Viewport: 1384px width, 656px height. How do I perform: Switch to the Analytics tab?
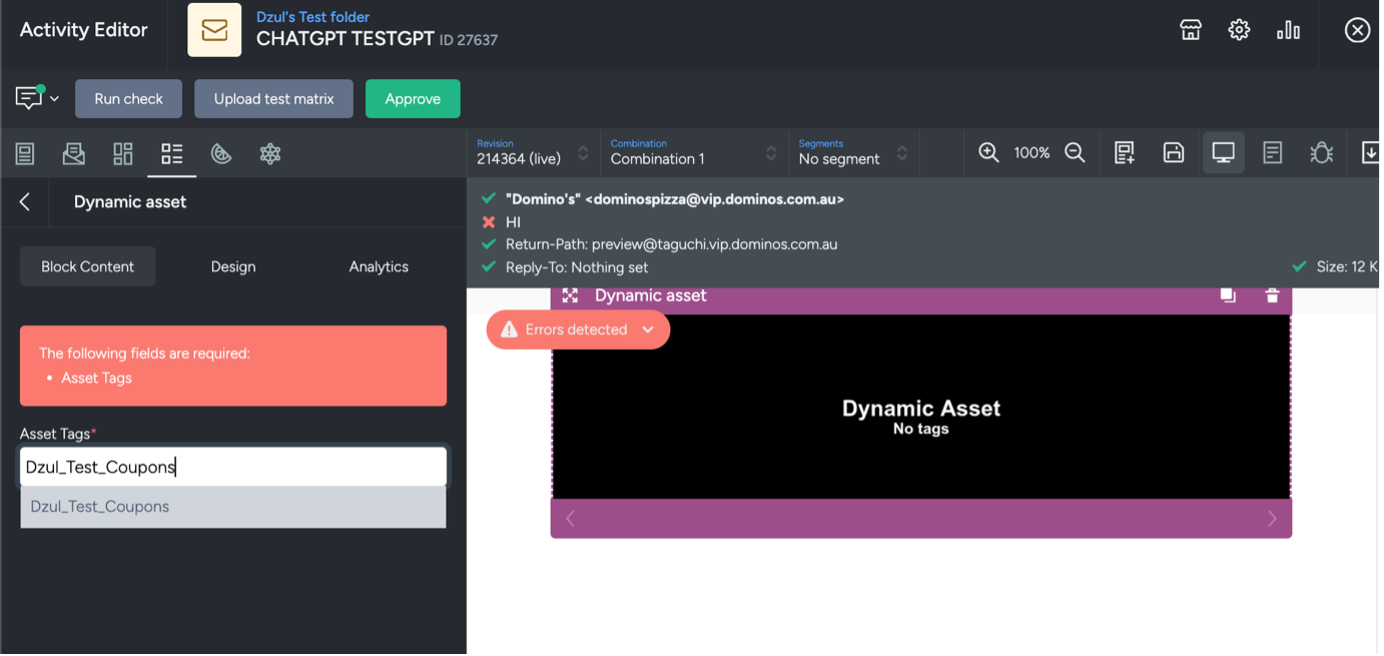[378, 267]
